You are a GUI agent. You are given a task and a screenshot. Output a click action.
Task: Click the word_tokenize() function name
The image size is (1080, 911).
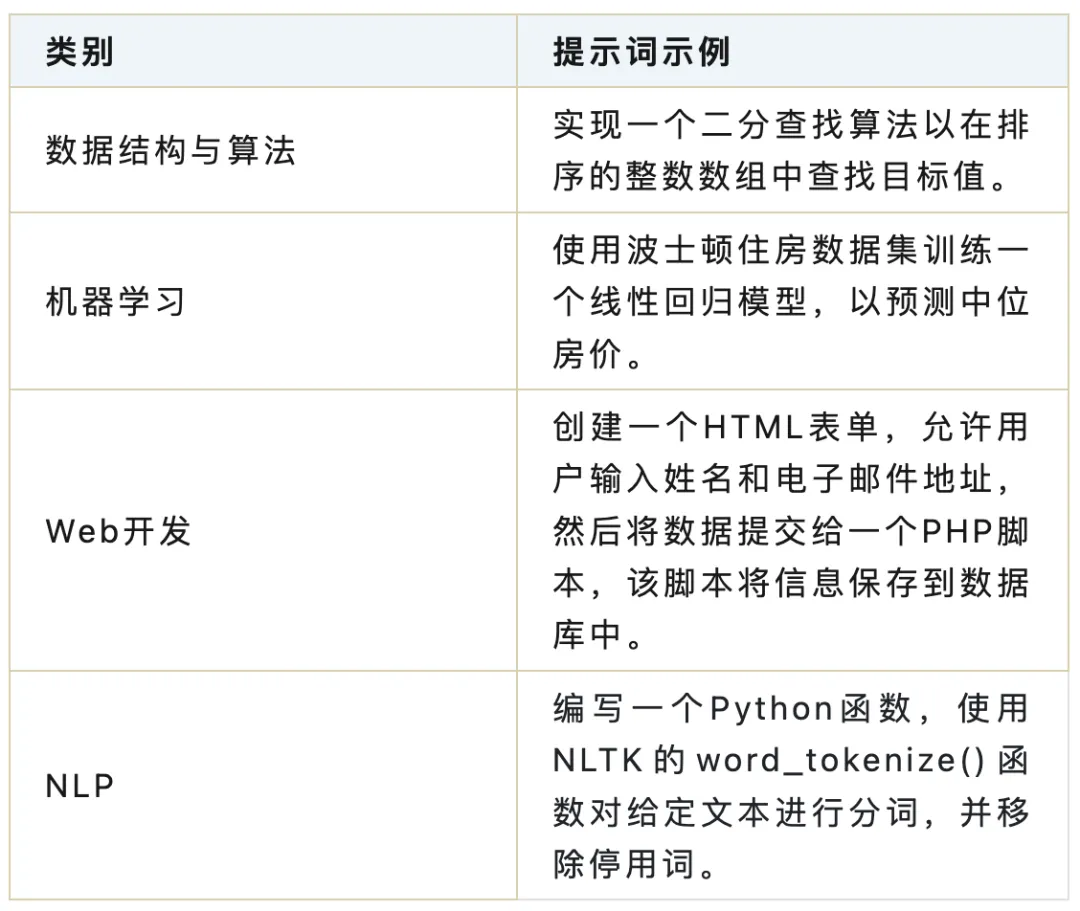pyautogui.click(x=840, y=761)
